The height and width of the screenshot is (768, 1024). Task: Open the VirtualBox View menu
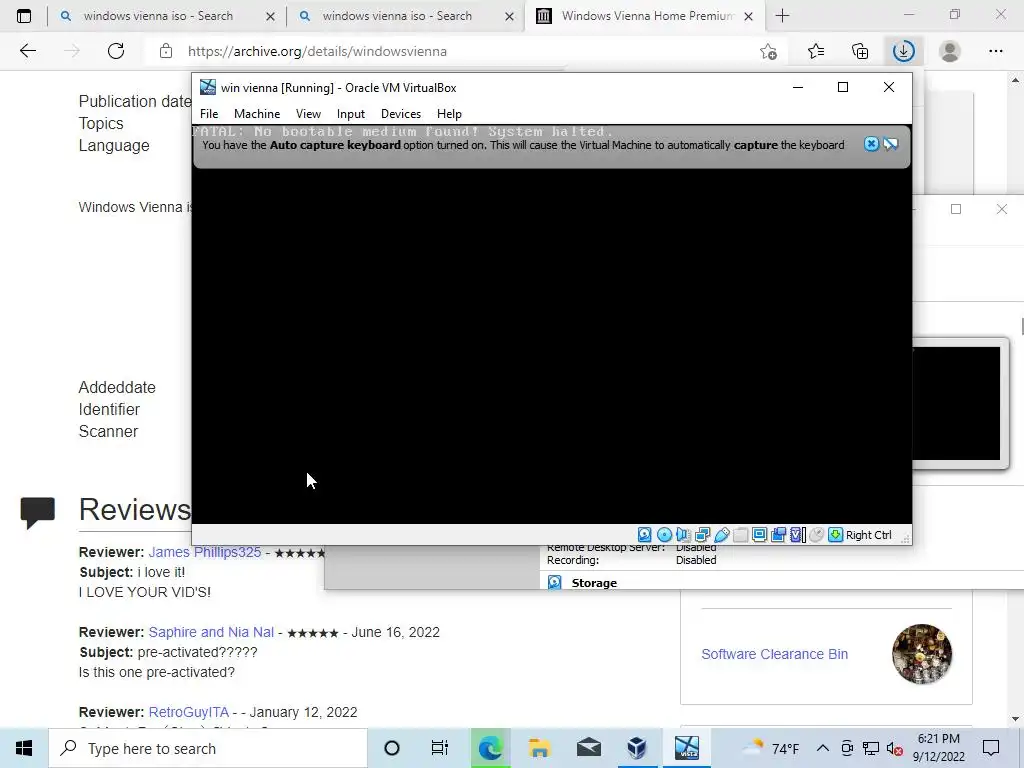(308, 114)
